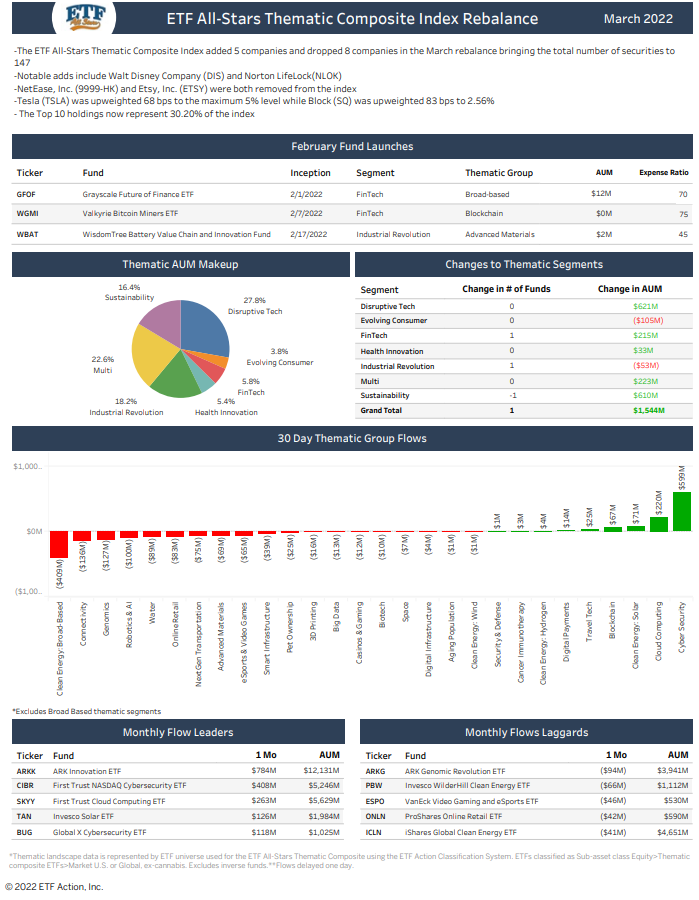Click the 'Monthly Flow Leaders' header
Viewport: 699px width, 900px height.
point(178,732)
